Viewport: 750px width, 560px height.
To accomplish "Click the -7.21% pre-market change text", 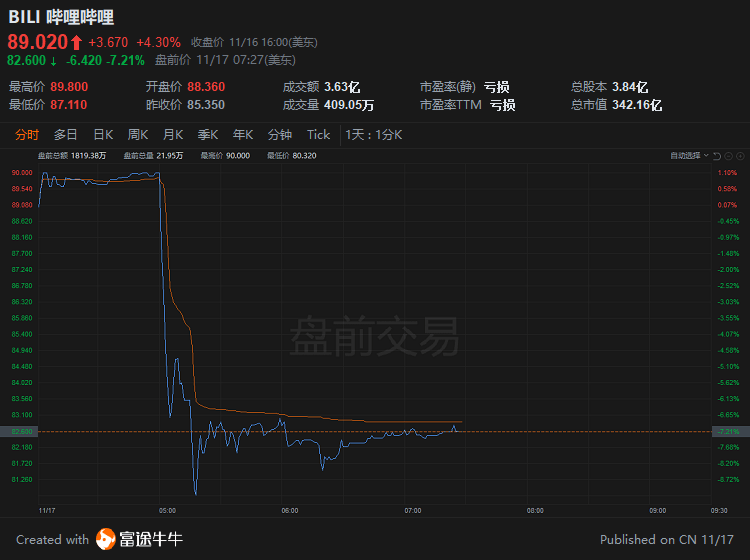I will pyautogui.click(x=125, y=60).
